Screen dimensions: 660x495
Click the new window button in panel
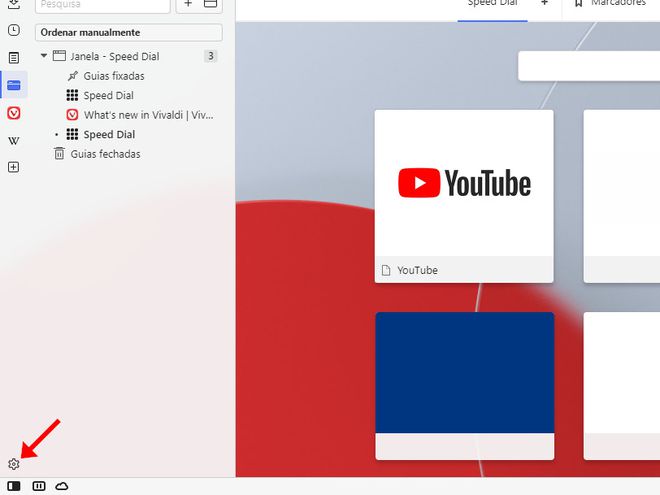point(210,4)
